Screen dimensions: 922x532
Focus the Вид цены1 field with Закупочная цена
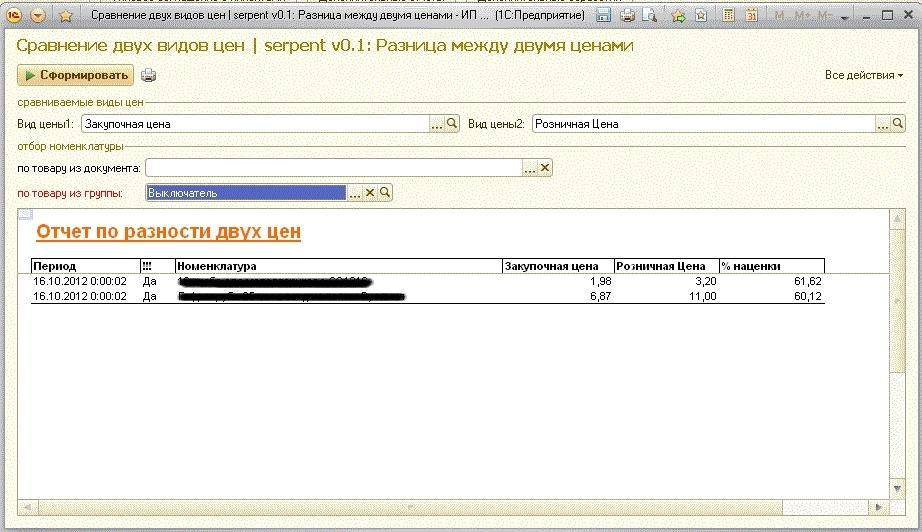(x=255, y=124)
